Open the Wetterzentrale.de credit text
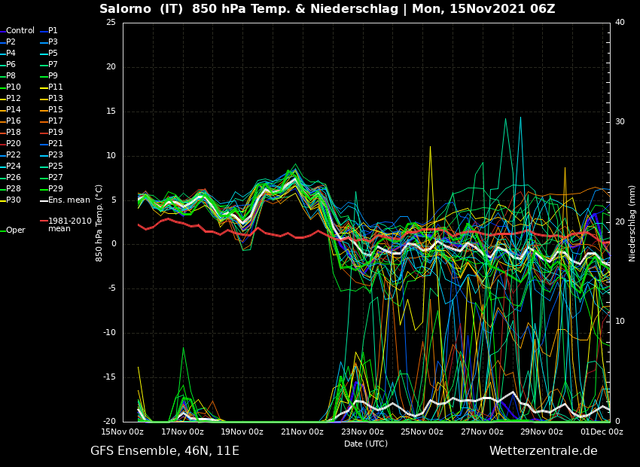Viewport: 640px width, 467px height. [543, 451]
